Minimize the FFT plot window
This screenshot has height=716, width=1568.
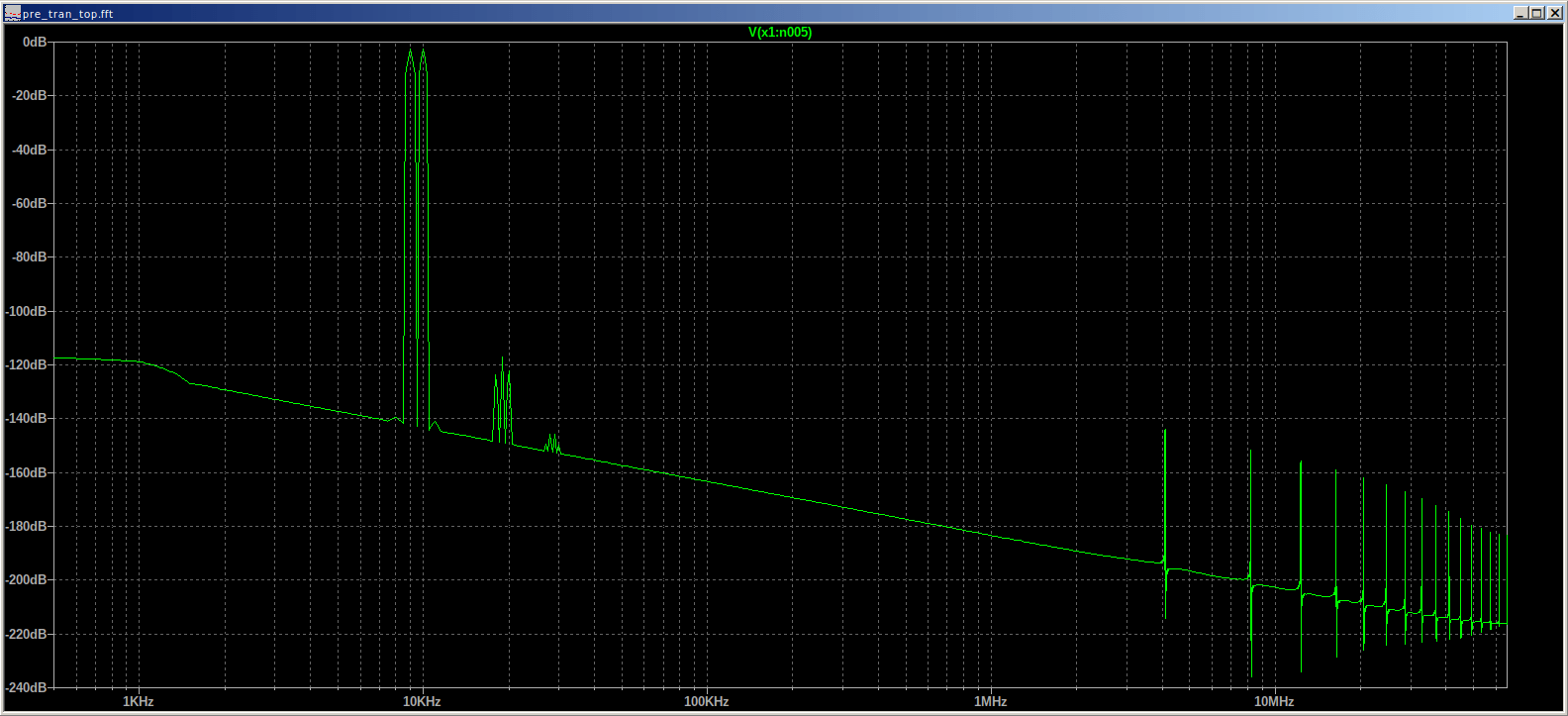[1521, 13]
